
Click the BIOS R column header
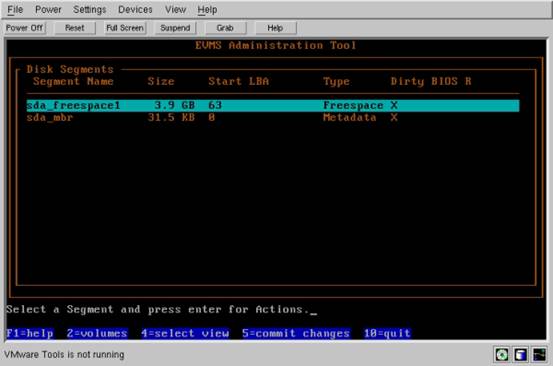(x=451, y=81)
